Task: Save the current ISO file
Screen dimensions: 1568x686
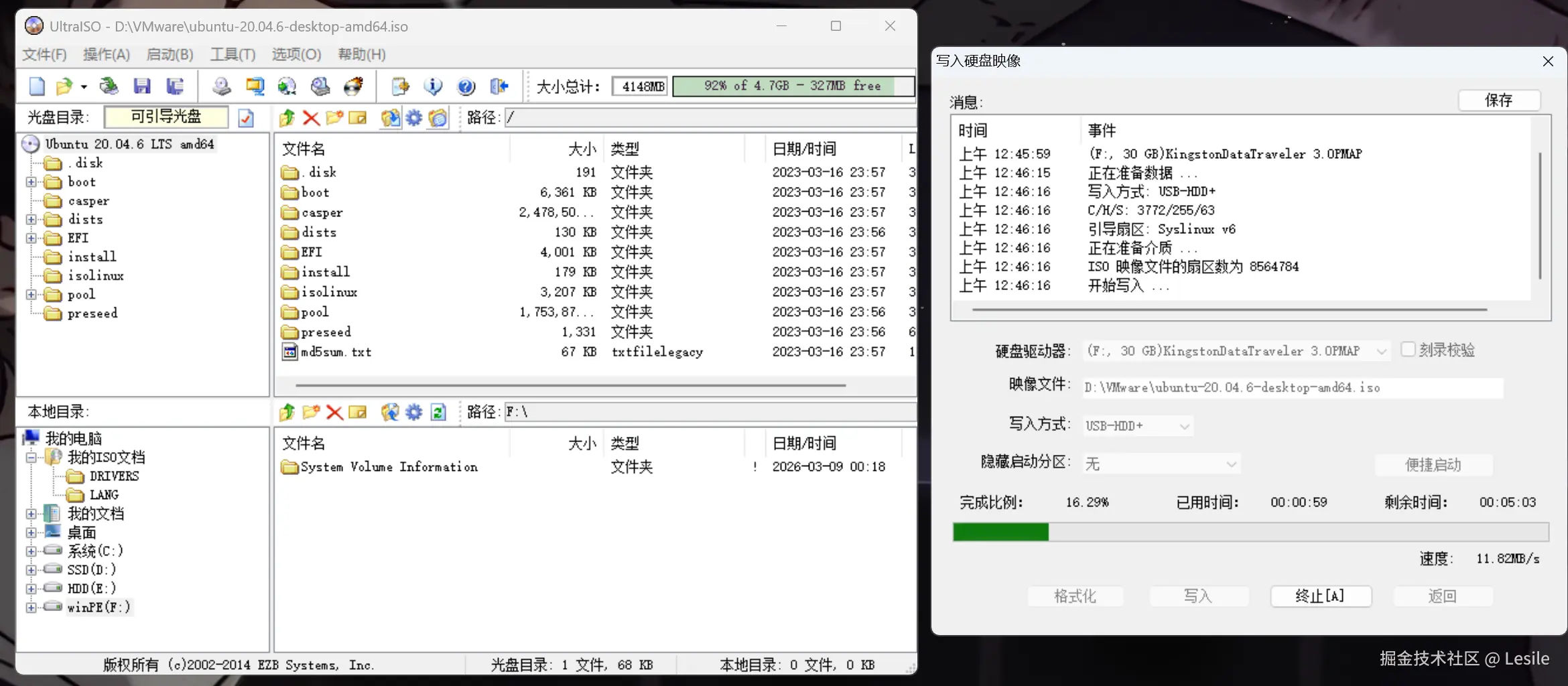Action: 141,86
